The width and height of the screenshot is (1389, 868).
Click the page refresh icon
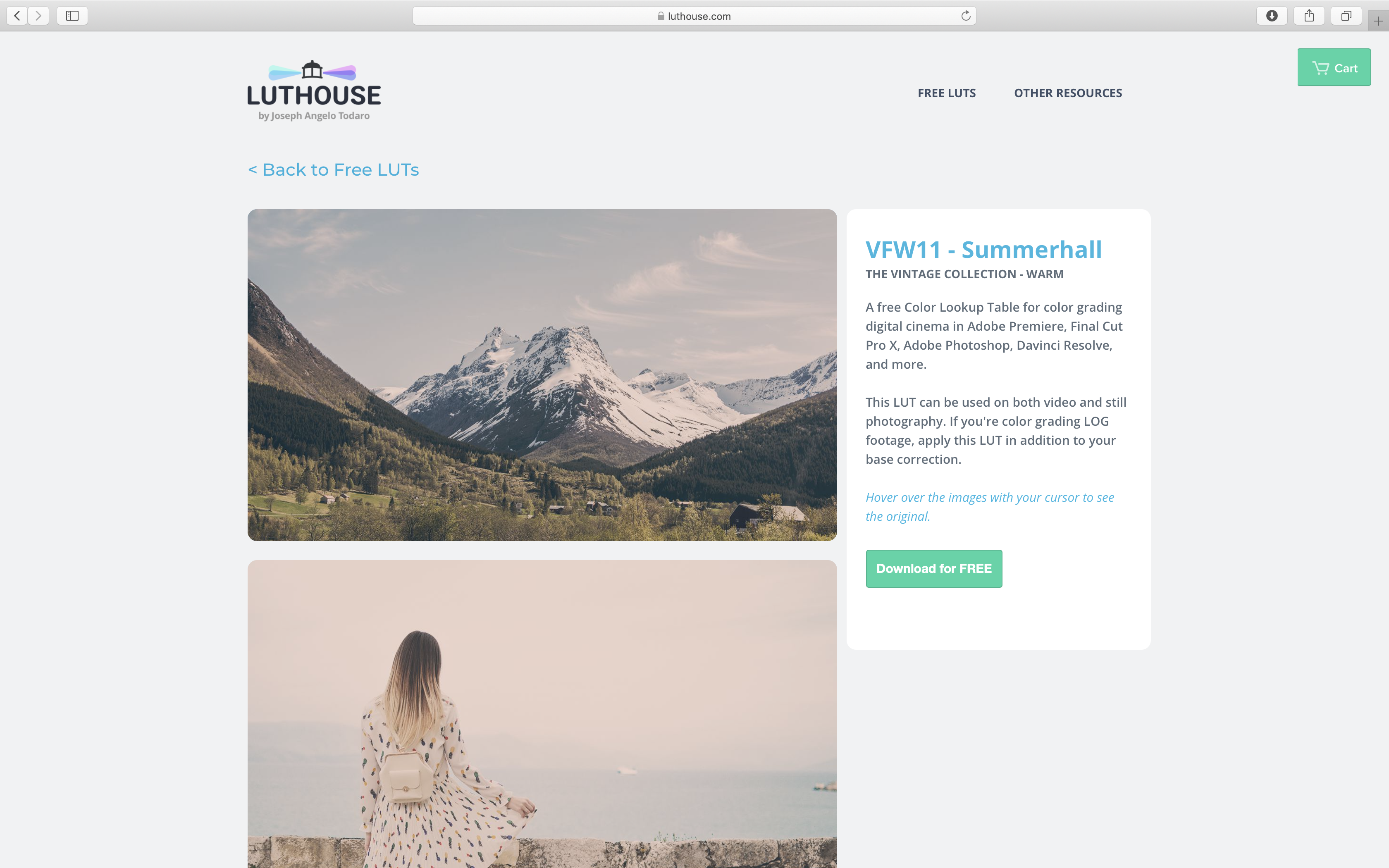[x=967, y=15]
